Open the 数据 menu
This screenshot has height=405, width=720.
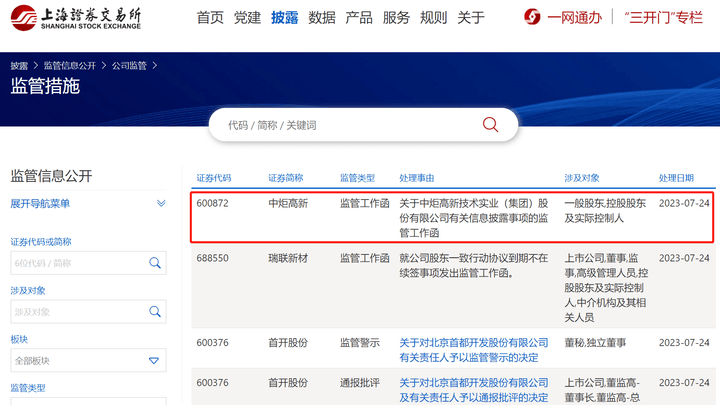coord(321,18)
